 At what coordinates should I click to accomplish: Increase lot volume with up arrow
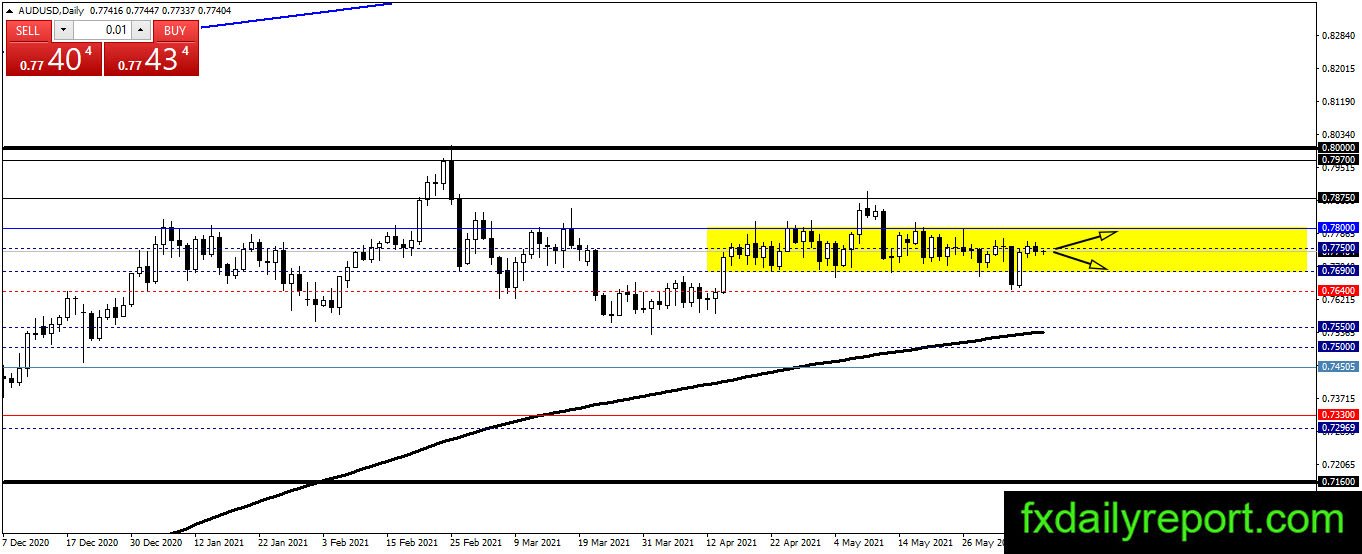(141, 30)
